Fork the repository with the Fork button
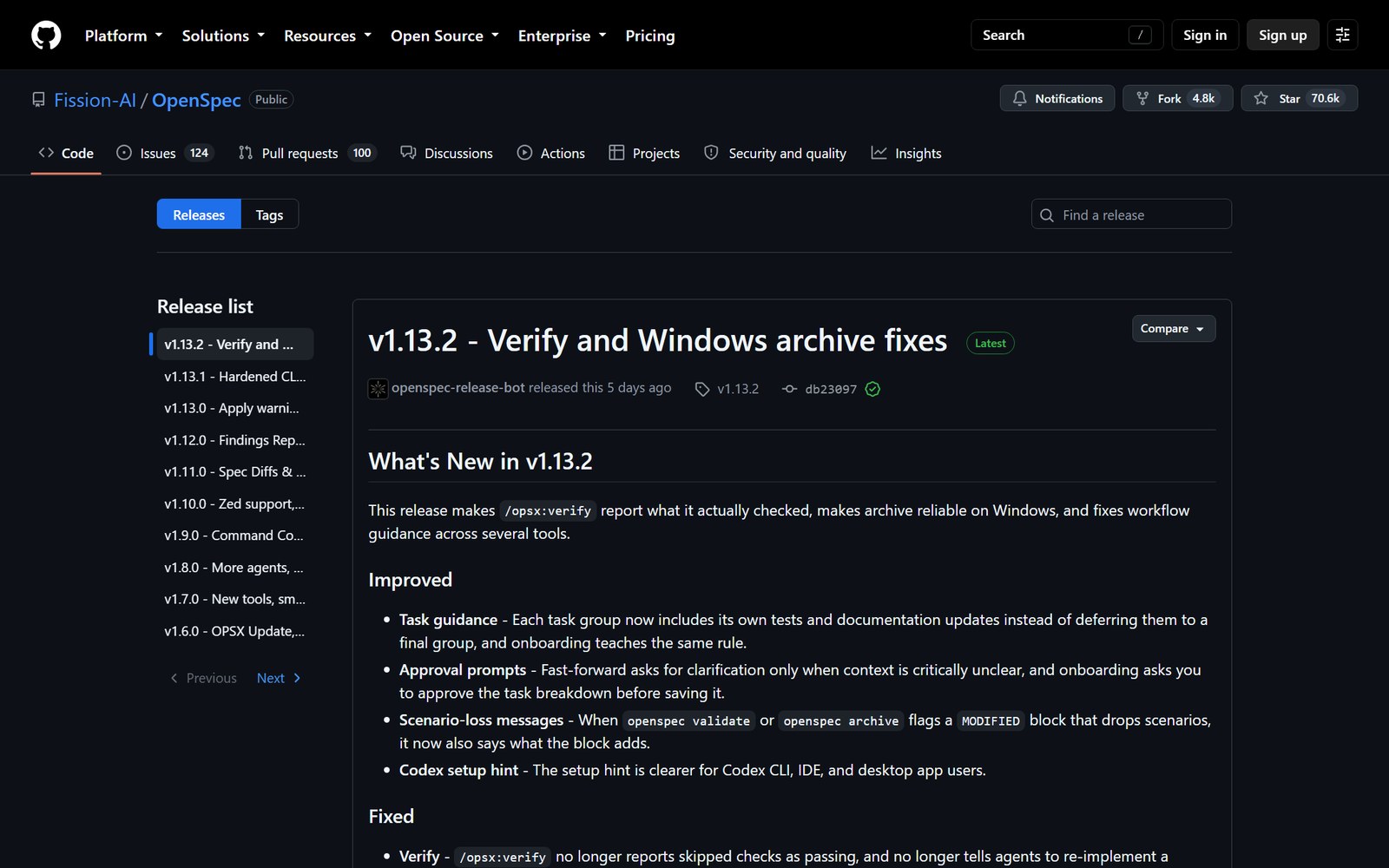 pos(1178,98)
